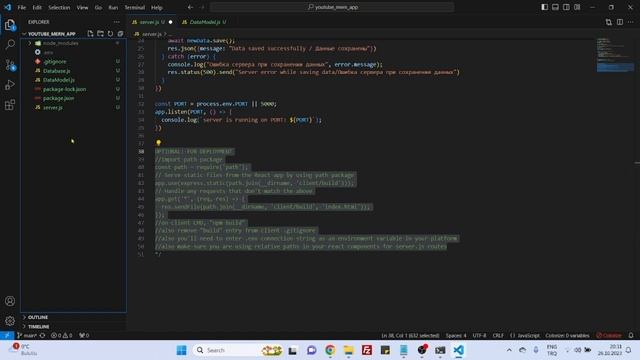The image size is (640, 360).
Task: Open the Run menu
Action: tap(113, 7)
